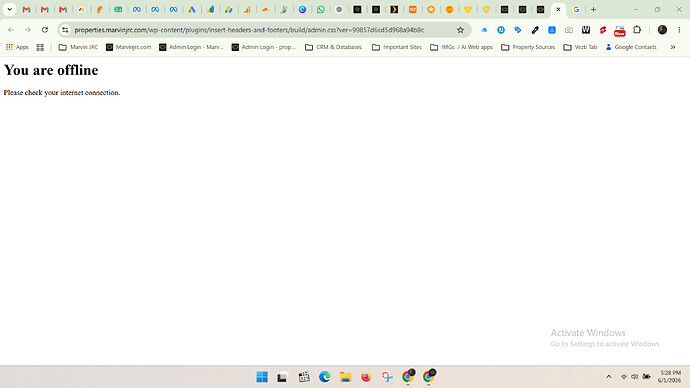Switch to the monday.com colorful logo tab
This screenshot has width=690, height=388.
(x=81, y=9)
